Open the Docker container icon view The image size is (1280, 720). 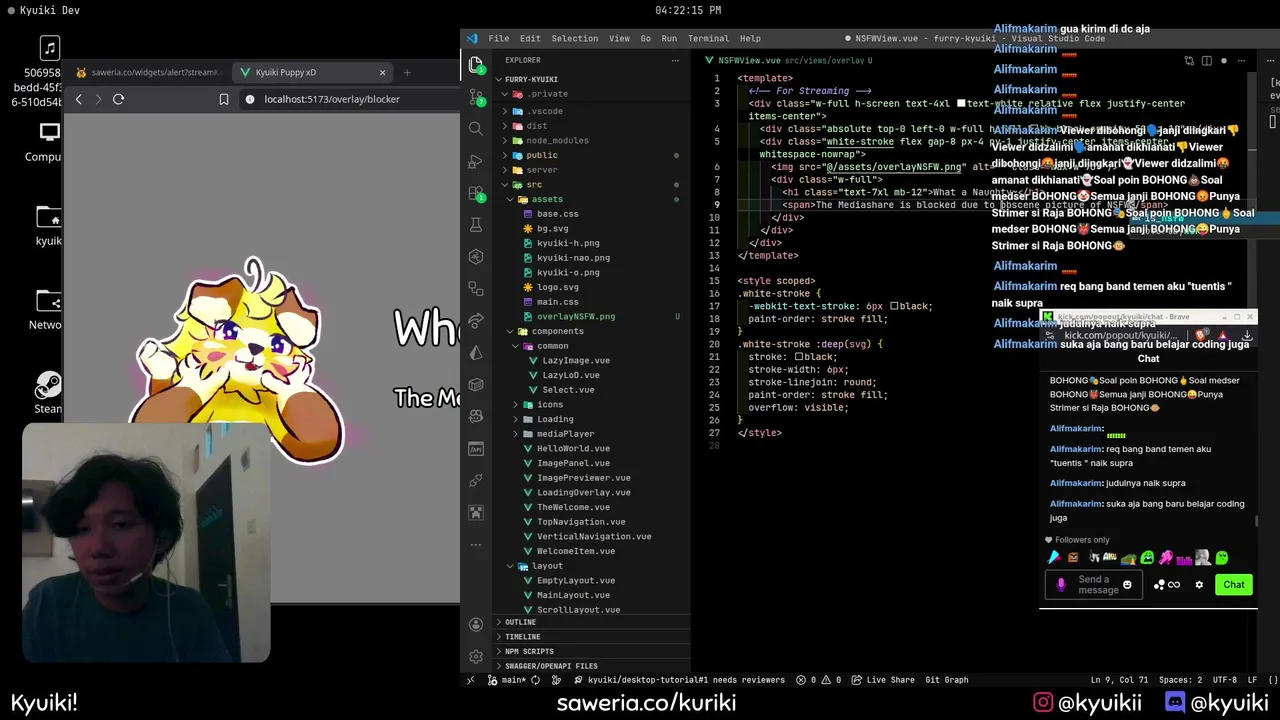(476, 385)
